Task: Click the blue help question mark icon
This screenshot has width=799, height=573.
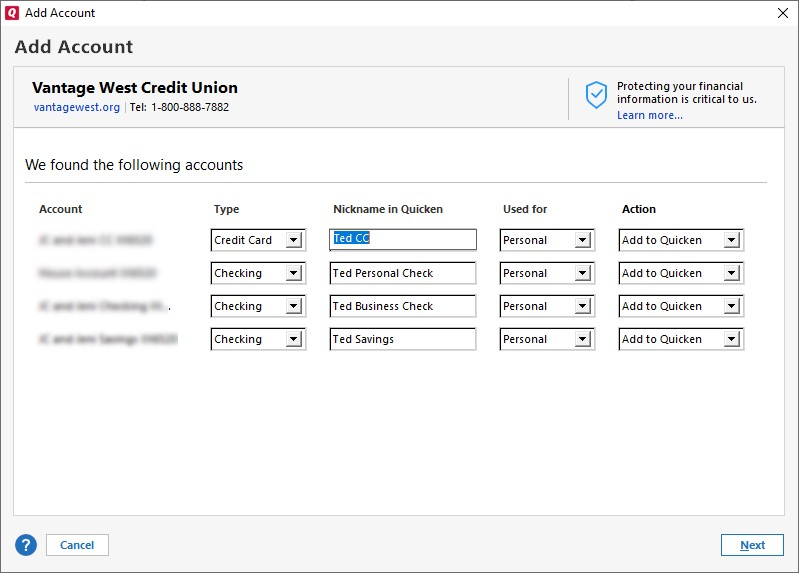Action: (x=26, y=545)
